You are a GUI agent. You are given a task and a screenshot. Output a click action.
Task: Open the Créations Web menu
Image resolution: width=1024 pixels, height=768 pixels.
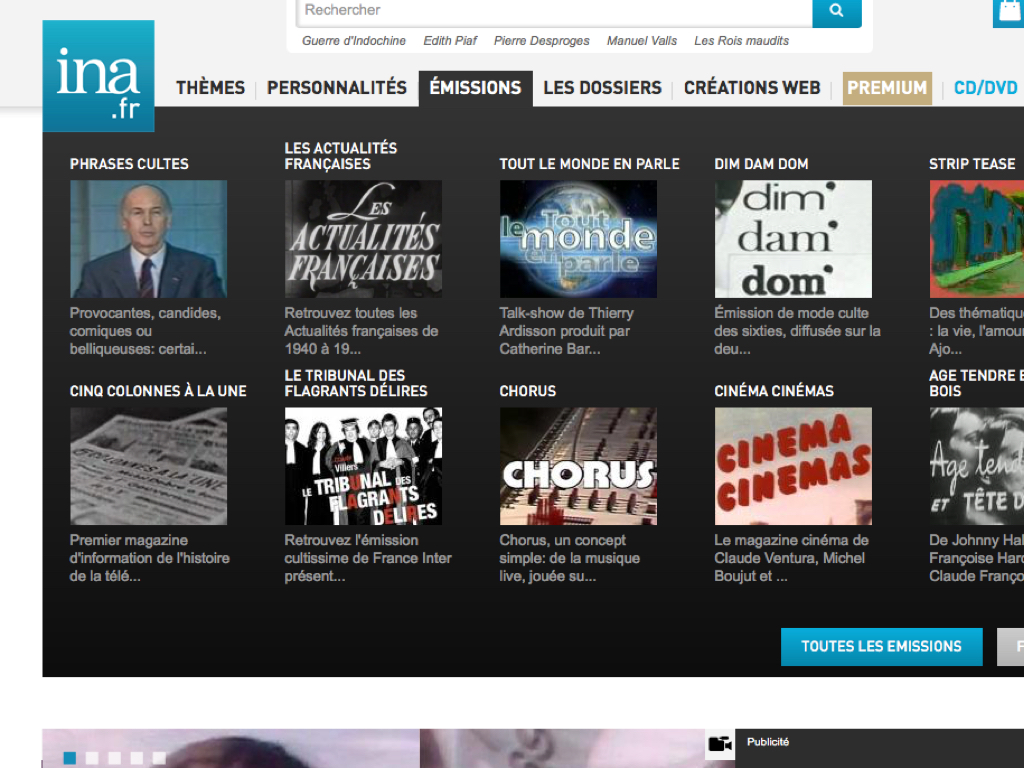pos(752,88)
